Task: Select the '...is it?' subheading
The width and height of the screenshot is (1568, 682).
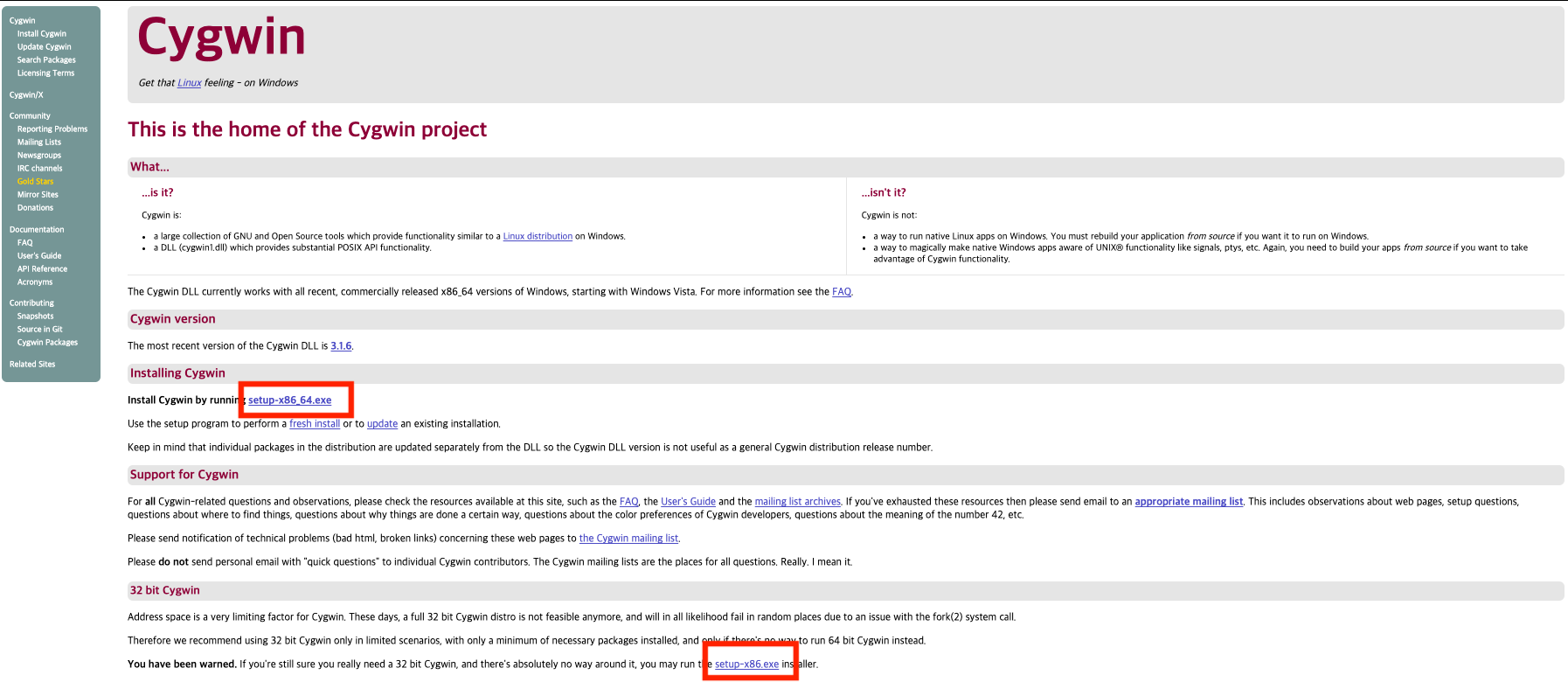Action: (157, 192)
